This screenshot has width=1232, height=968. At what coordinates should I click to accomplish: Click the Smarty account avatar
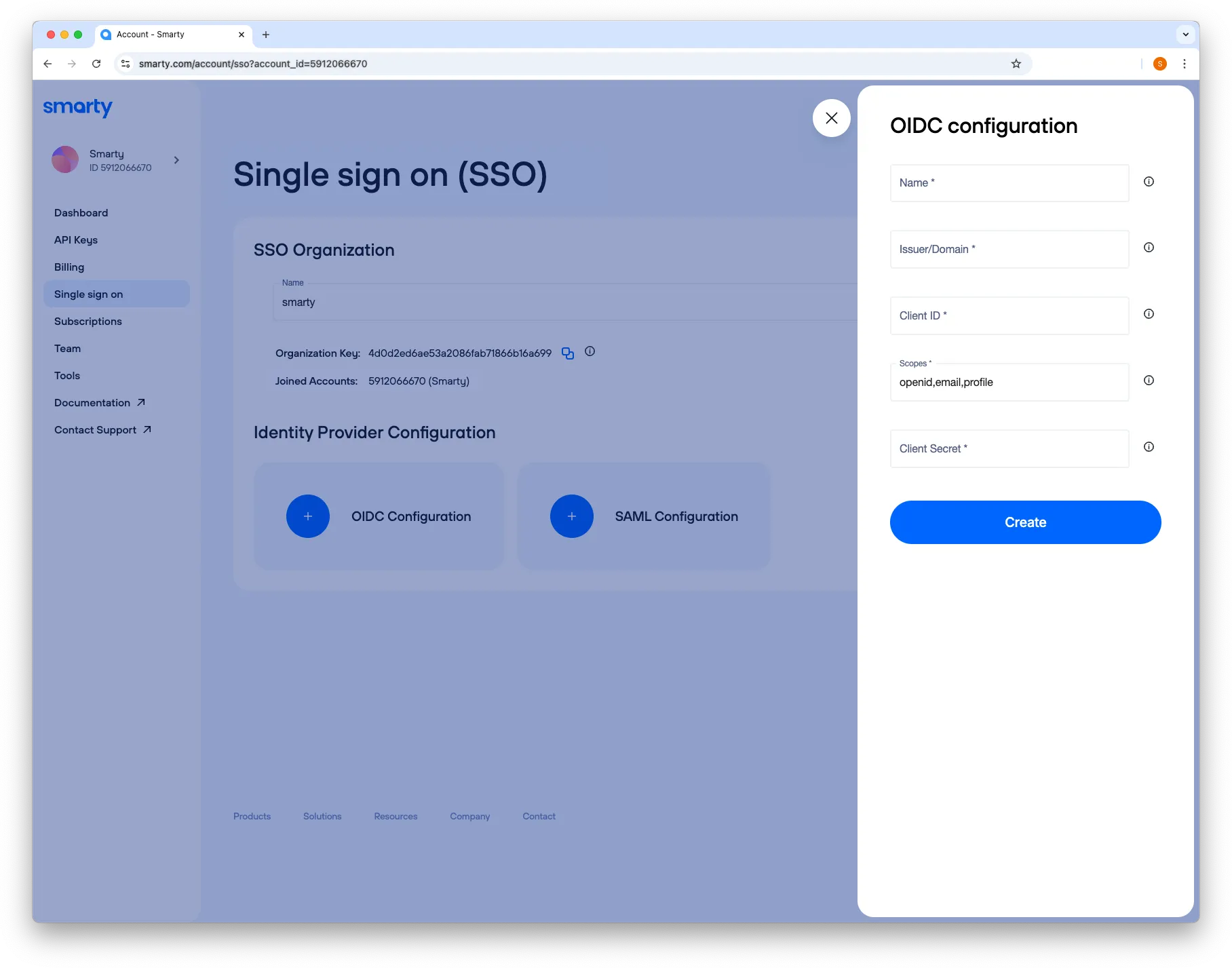65,159
